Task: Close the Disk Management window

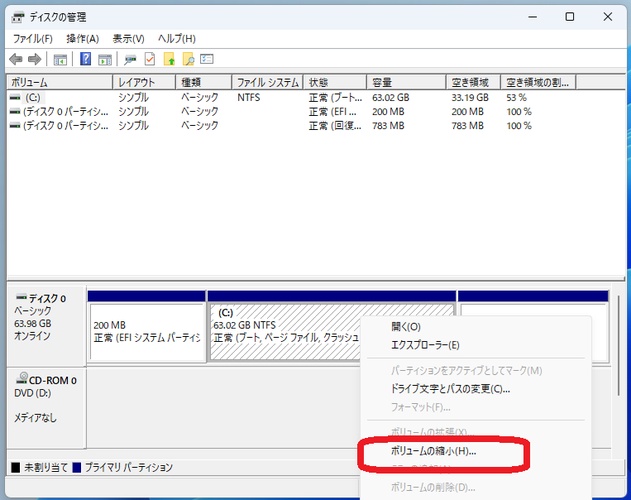Action: pyautogui.click(x=608, y=17)
